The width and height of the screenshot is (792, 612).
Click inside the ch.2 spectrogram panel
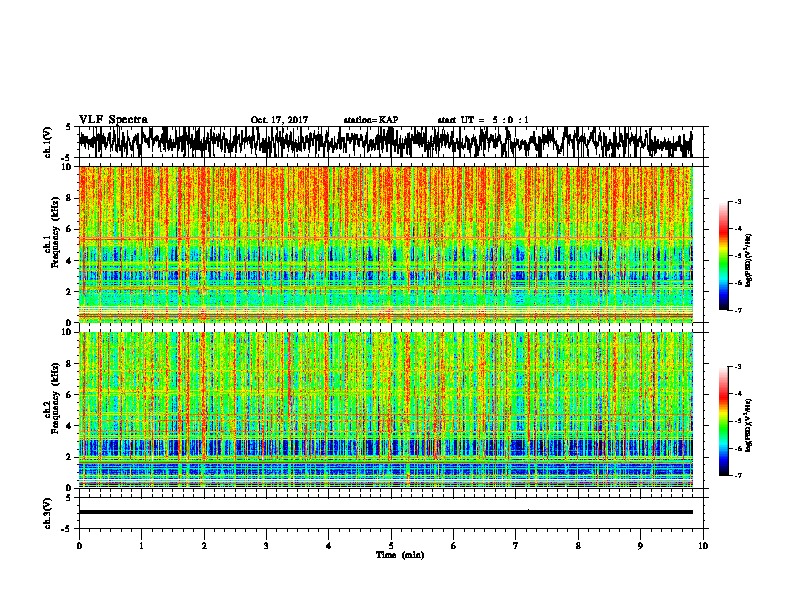386,410
